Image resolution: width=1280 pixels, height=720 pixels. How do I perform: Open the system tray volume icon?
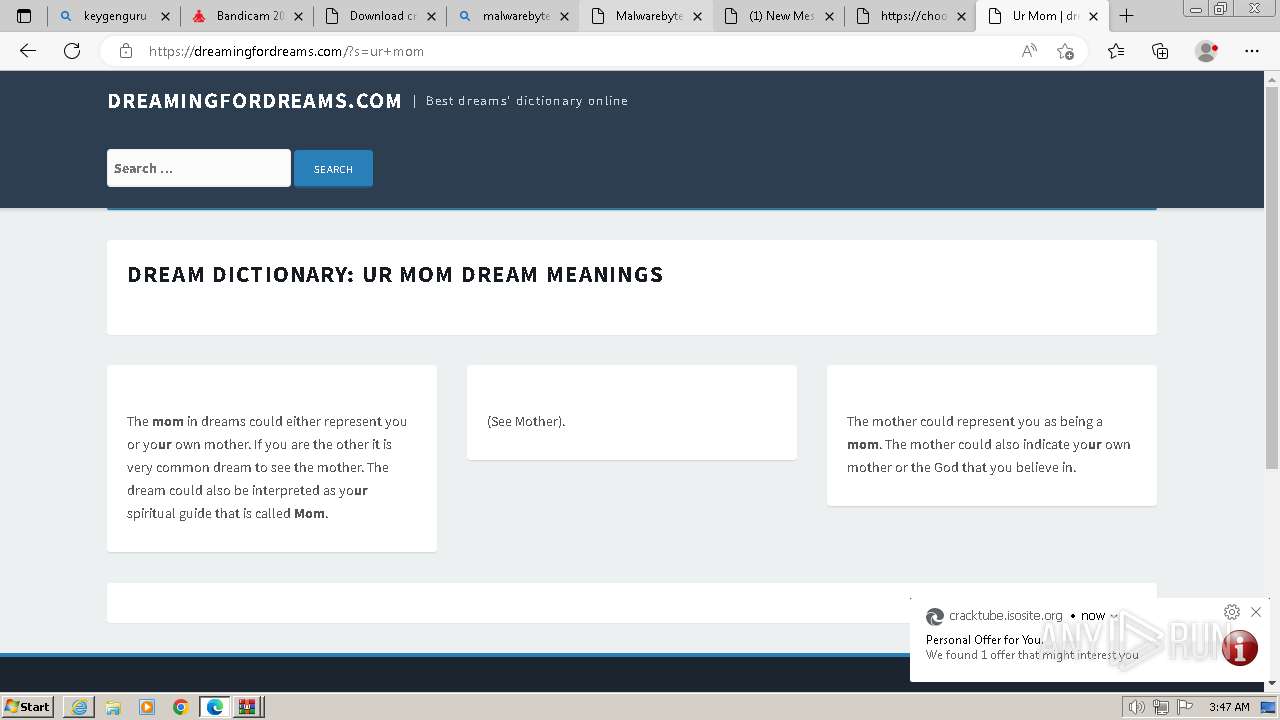coord(1136,707)
